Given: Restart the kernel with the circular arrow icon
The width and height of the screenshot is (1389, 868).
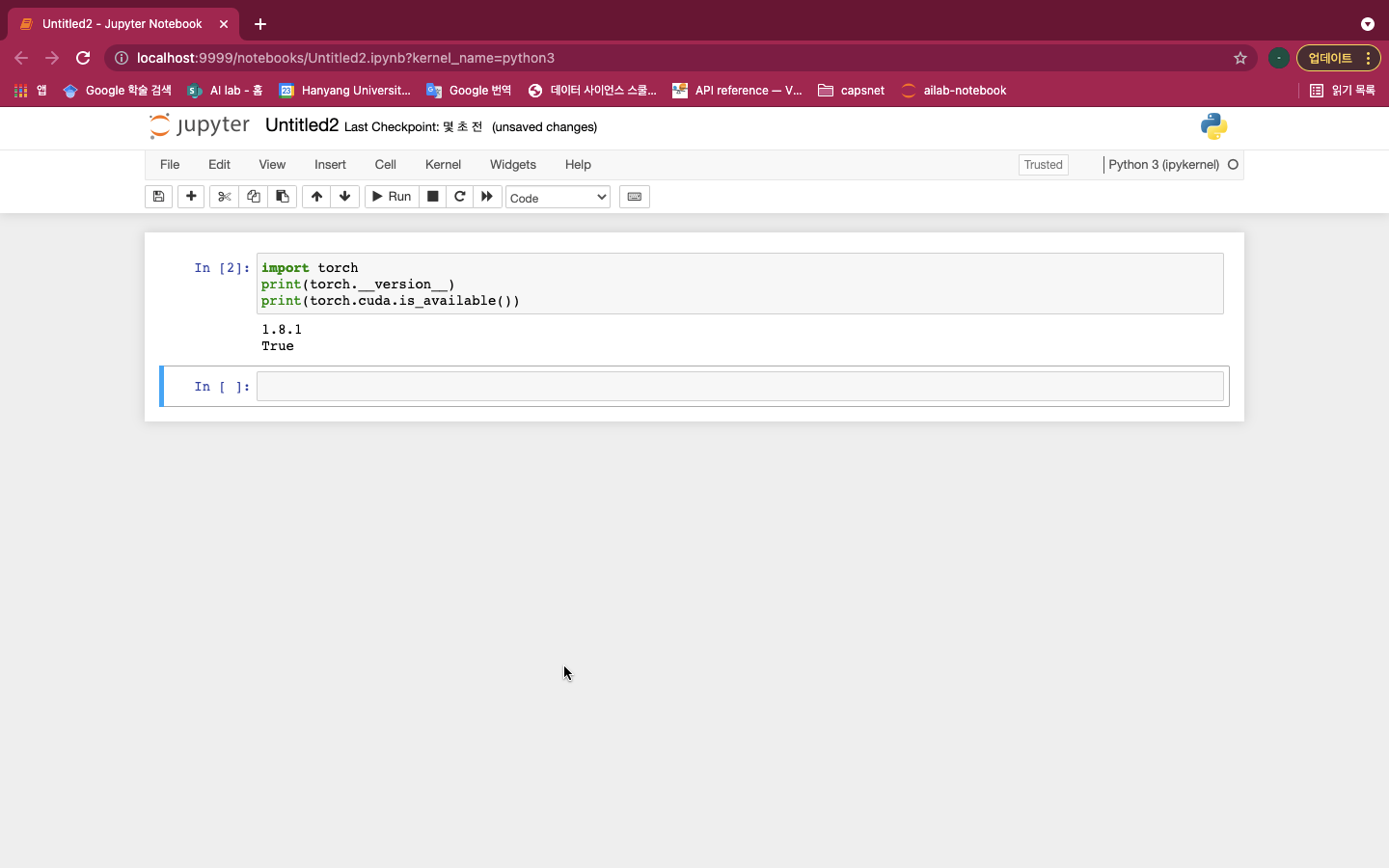Looking at the screenshot, I should [x=460, y=197].
